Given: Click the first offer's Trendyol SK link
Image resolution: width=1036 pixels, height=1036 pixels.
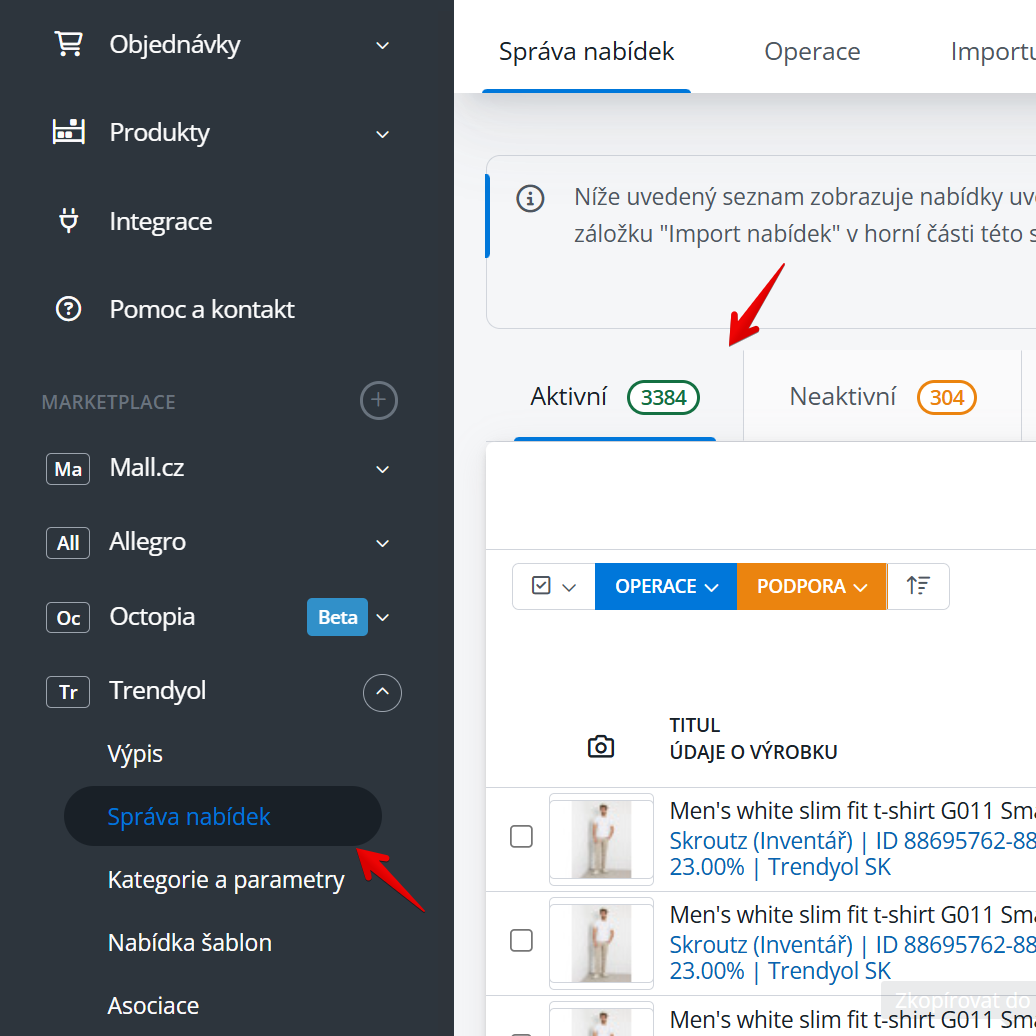Looking at the screenshot, I should tap(829, 866).
